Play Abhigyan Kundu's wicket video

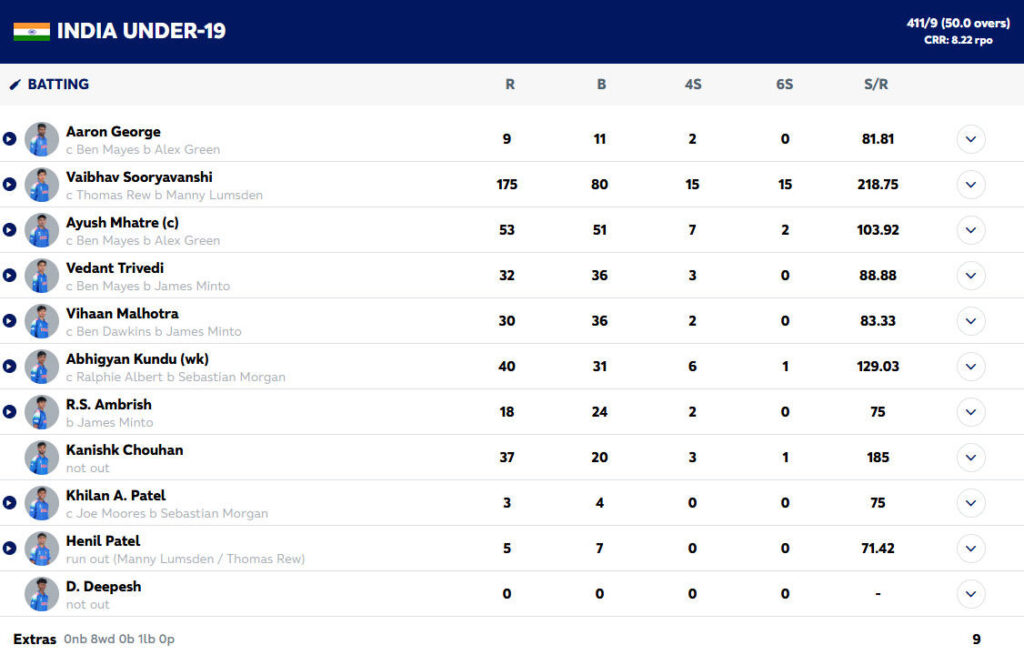(x=9, y=367)
